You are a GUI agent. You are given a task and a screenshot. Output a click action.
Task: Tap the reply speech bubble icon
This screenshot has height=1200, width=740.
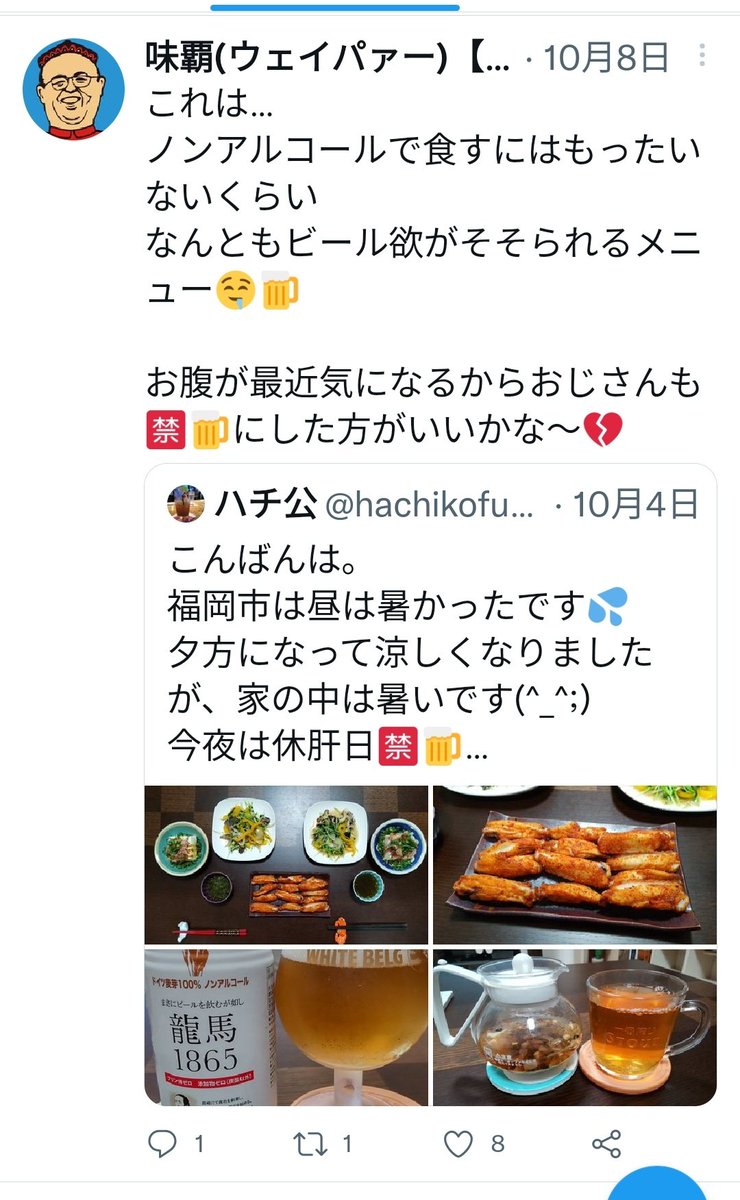(x=162, y=1144)
